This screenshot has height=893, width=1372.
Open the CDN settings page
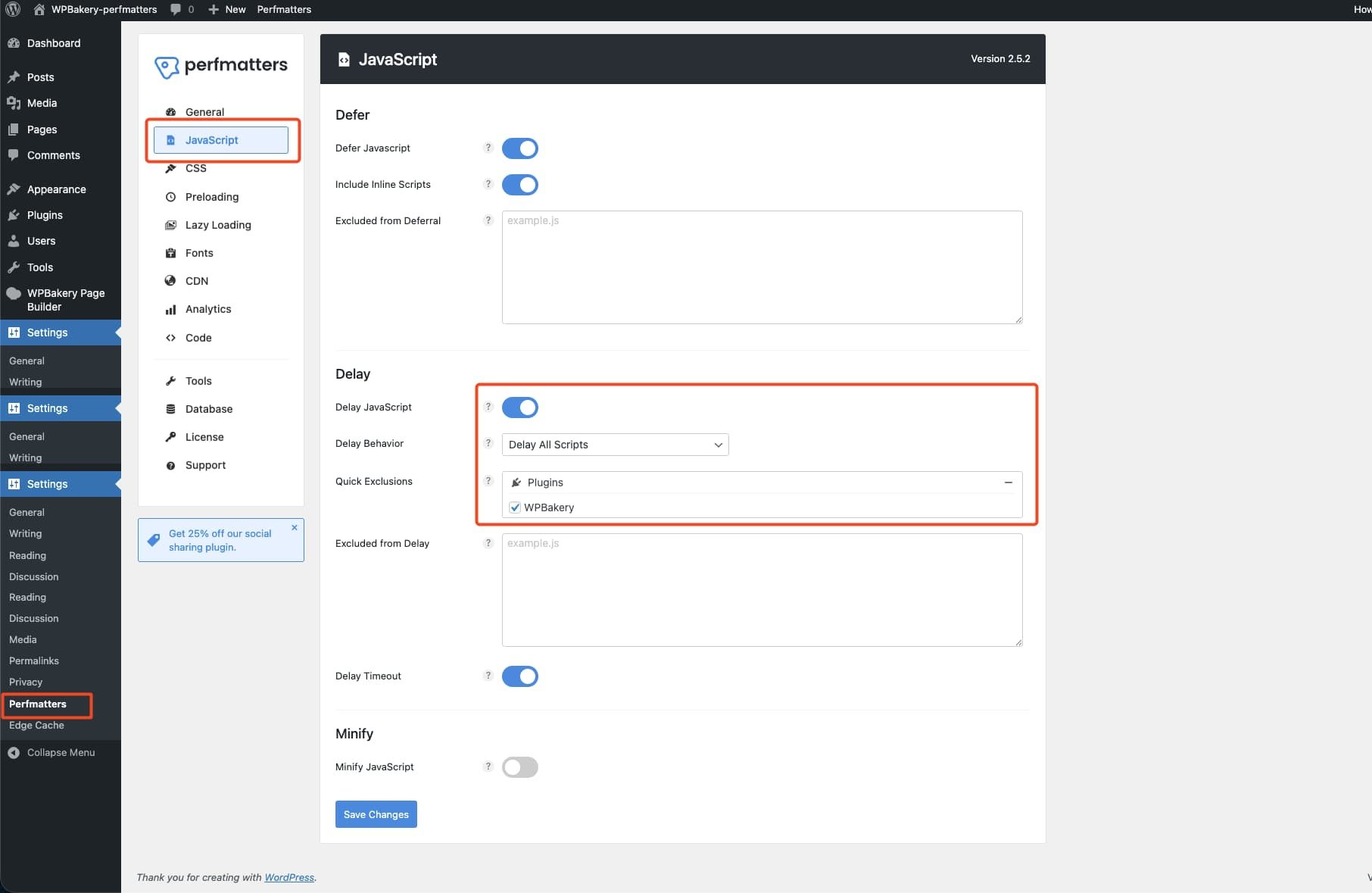click(x=196, y=280)
